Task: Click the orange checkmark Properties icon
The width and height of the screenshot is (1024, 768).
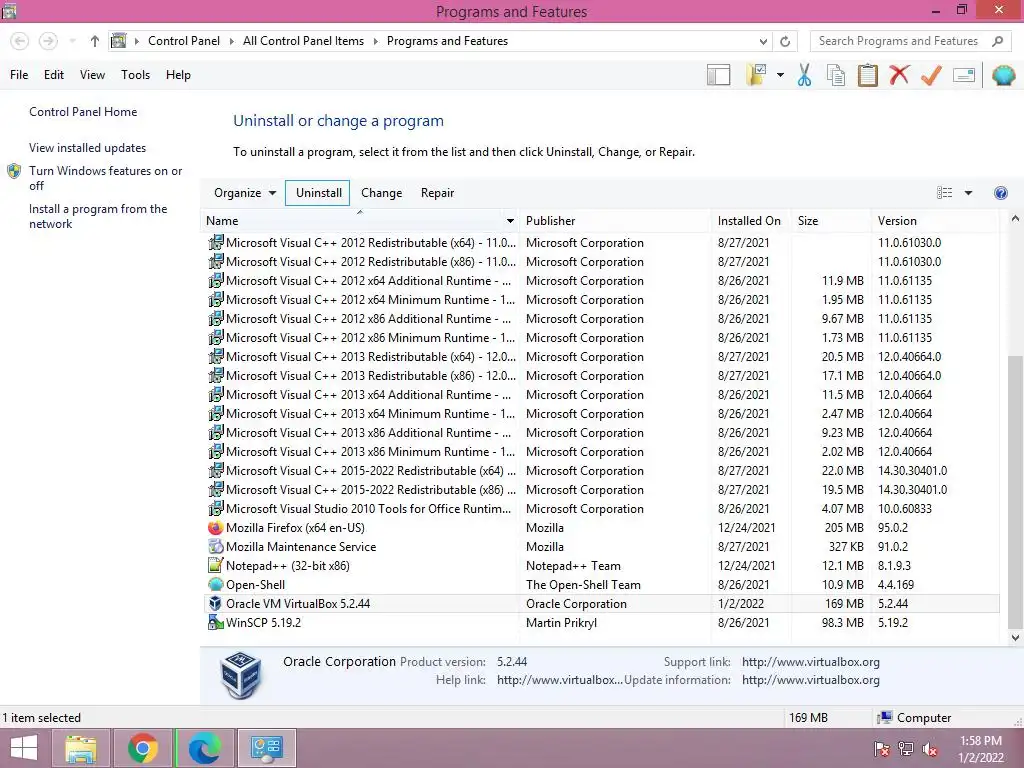Action: pos(931,75)
